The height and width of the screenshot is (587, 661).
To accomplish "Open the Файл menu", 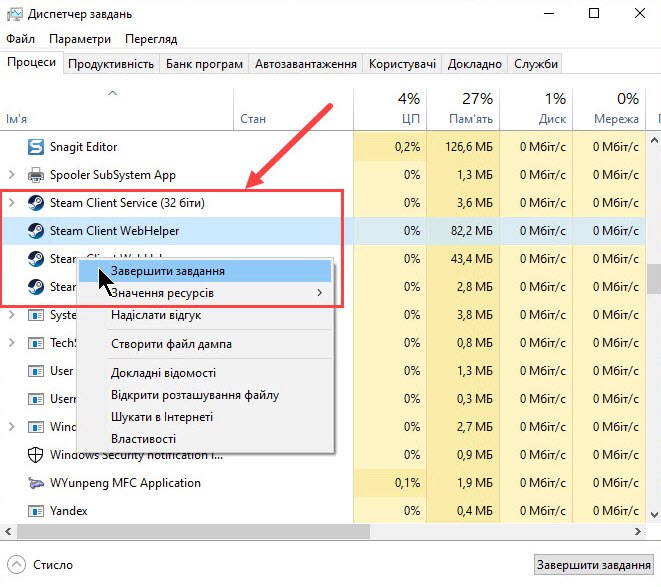I will click(x=20, y=39).
